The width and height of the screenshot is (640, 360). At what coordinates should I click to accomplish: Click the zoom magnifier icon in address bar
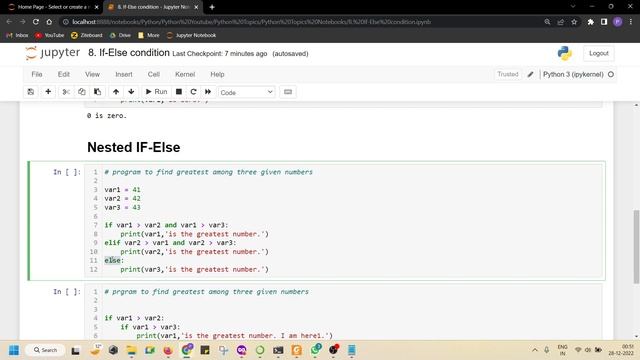click(x=547, y=22)
